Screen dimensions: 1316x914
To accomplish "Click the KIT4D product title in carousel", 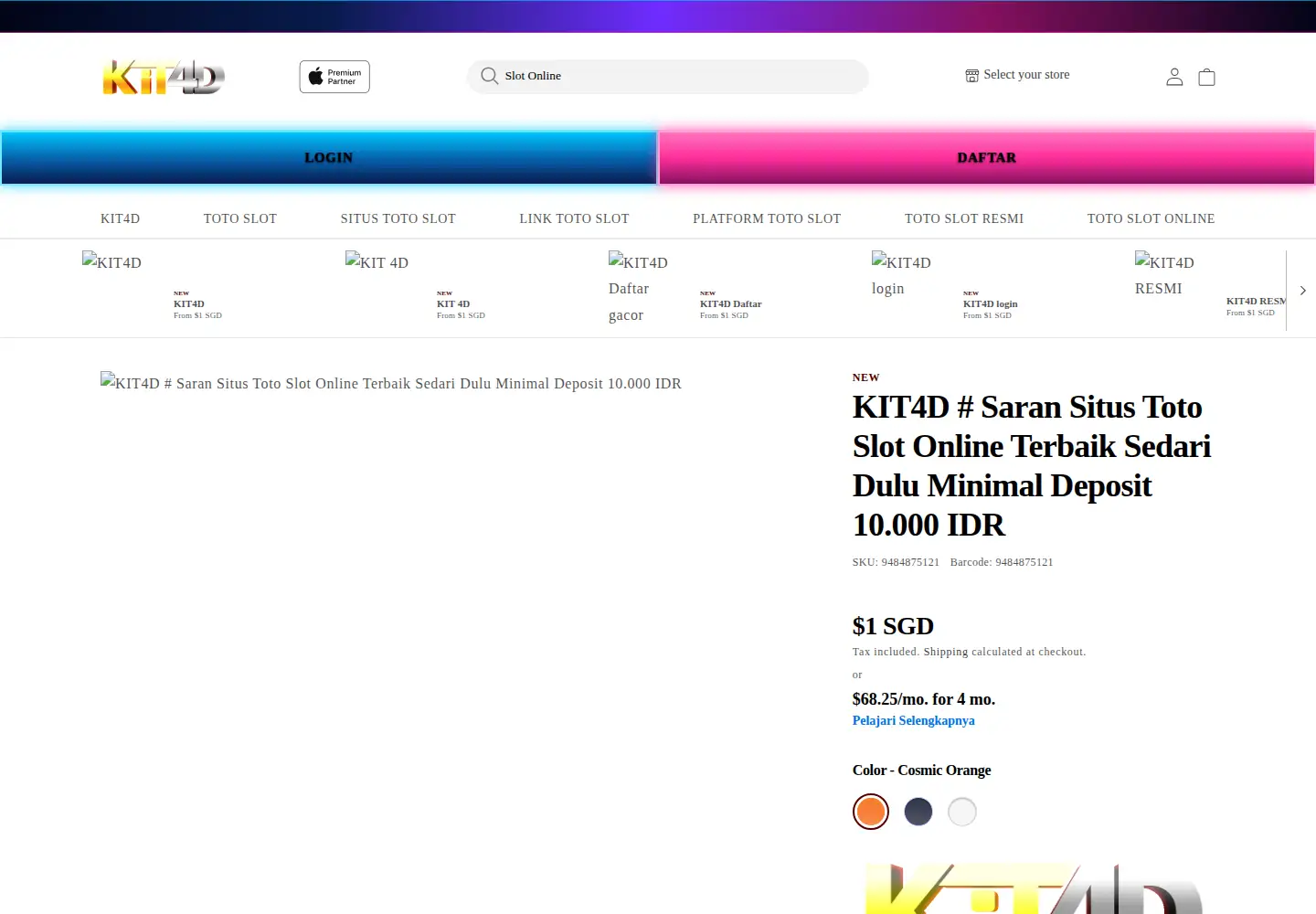I will point(189,303).
